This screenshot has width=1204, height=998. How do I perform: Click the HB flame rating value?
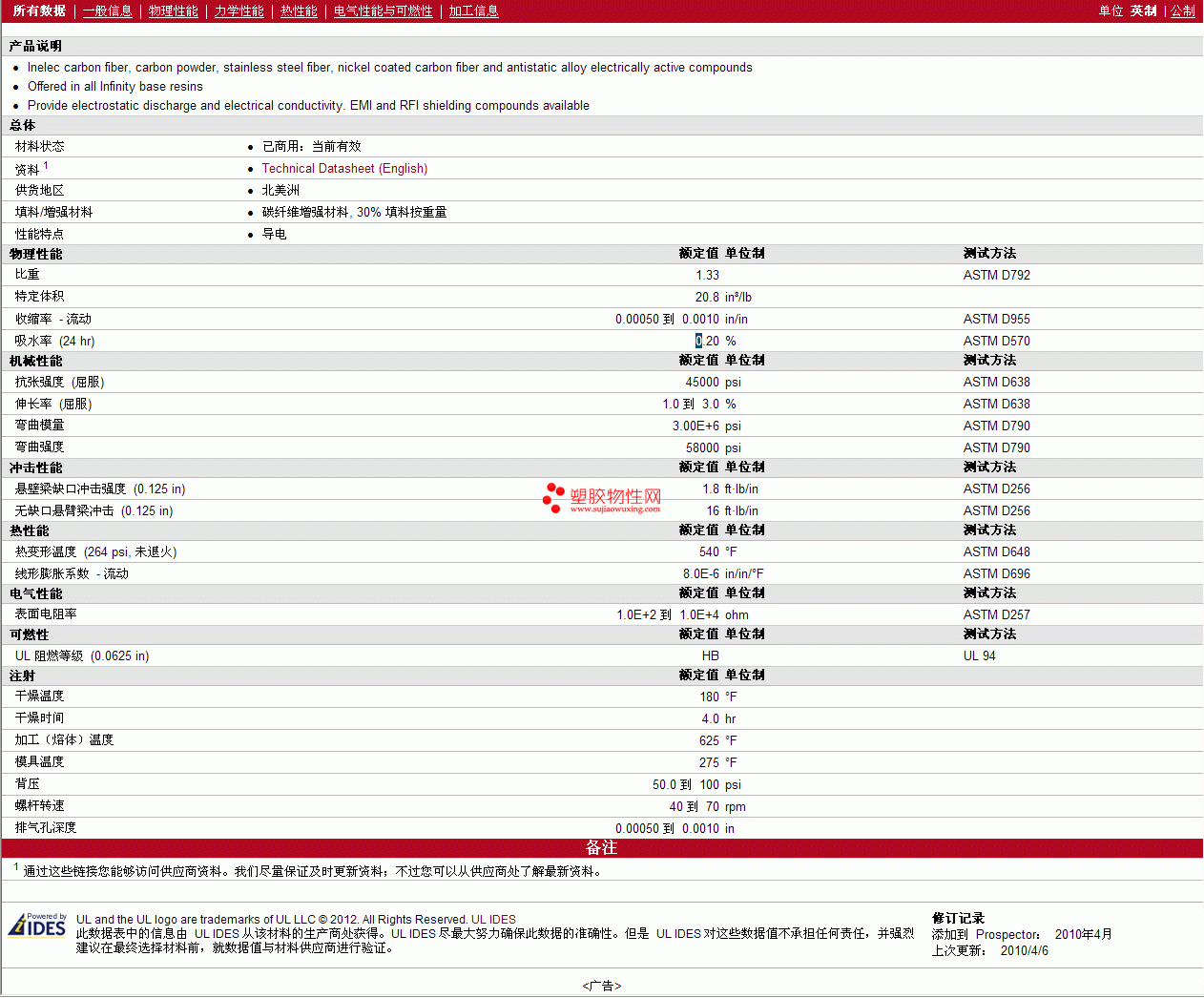point(711,656)
